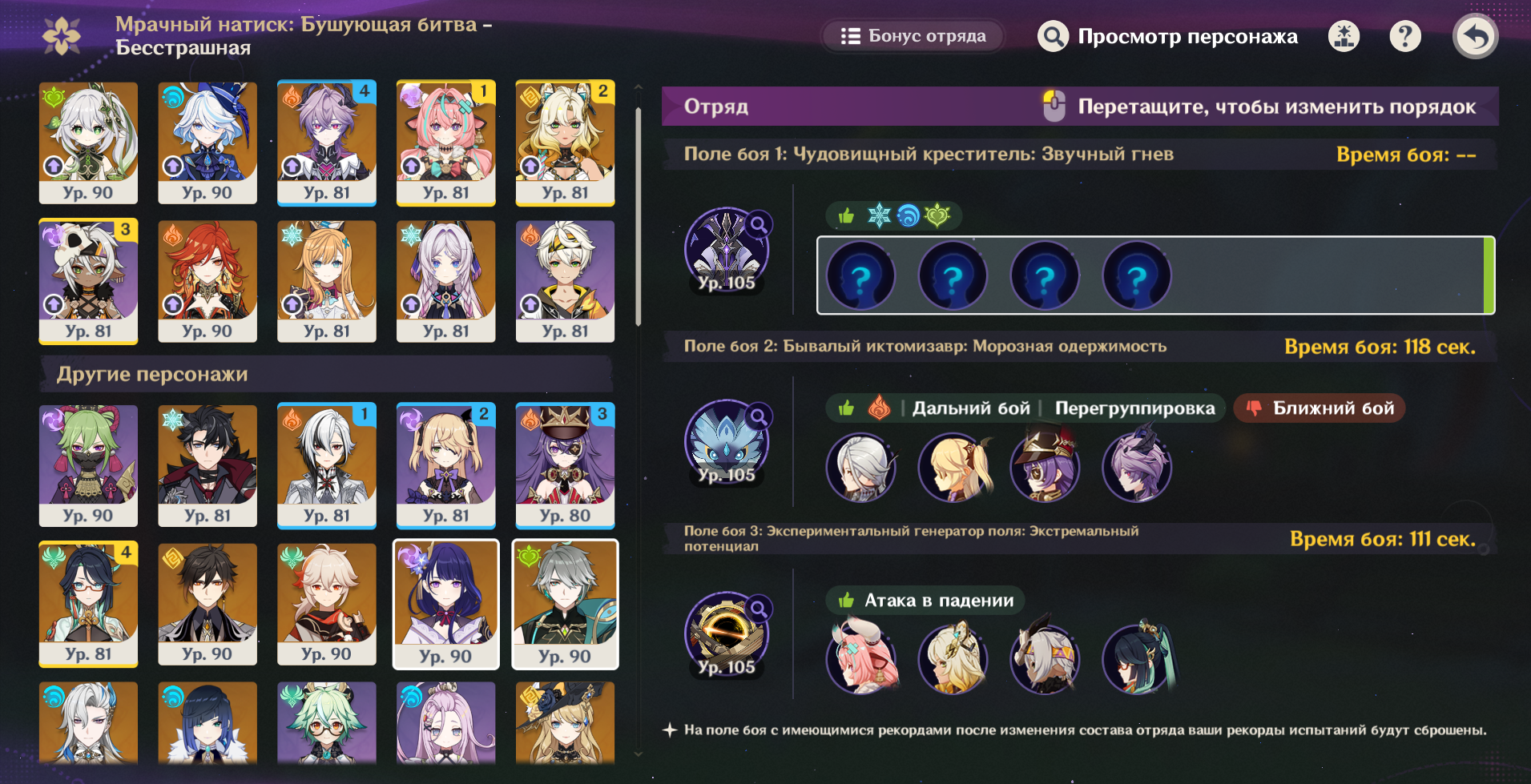Select the green-haired Dendro level 90 card
The height and width of the screenshot is (784, 1531).
click(565, 605)
